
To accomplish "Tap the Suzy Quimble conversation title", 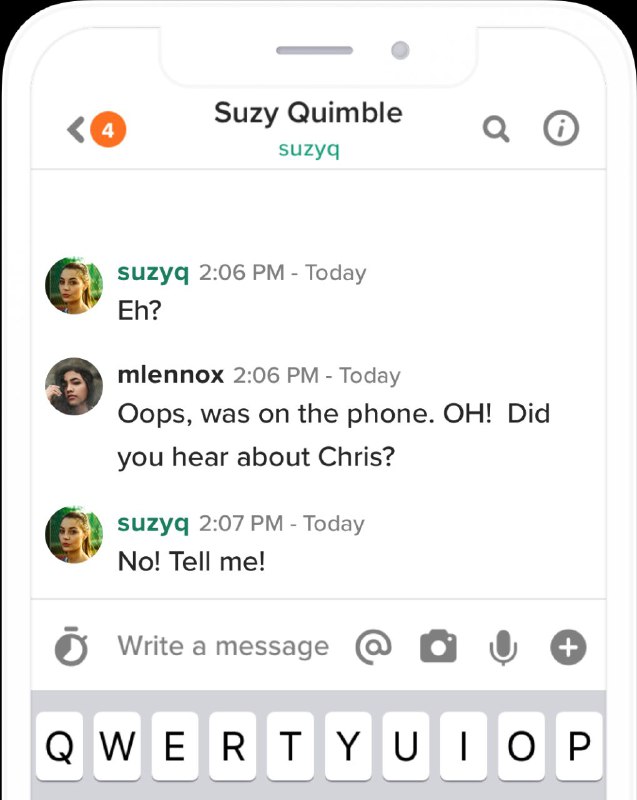I will (308, 113).
